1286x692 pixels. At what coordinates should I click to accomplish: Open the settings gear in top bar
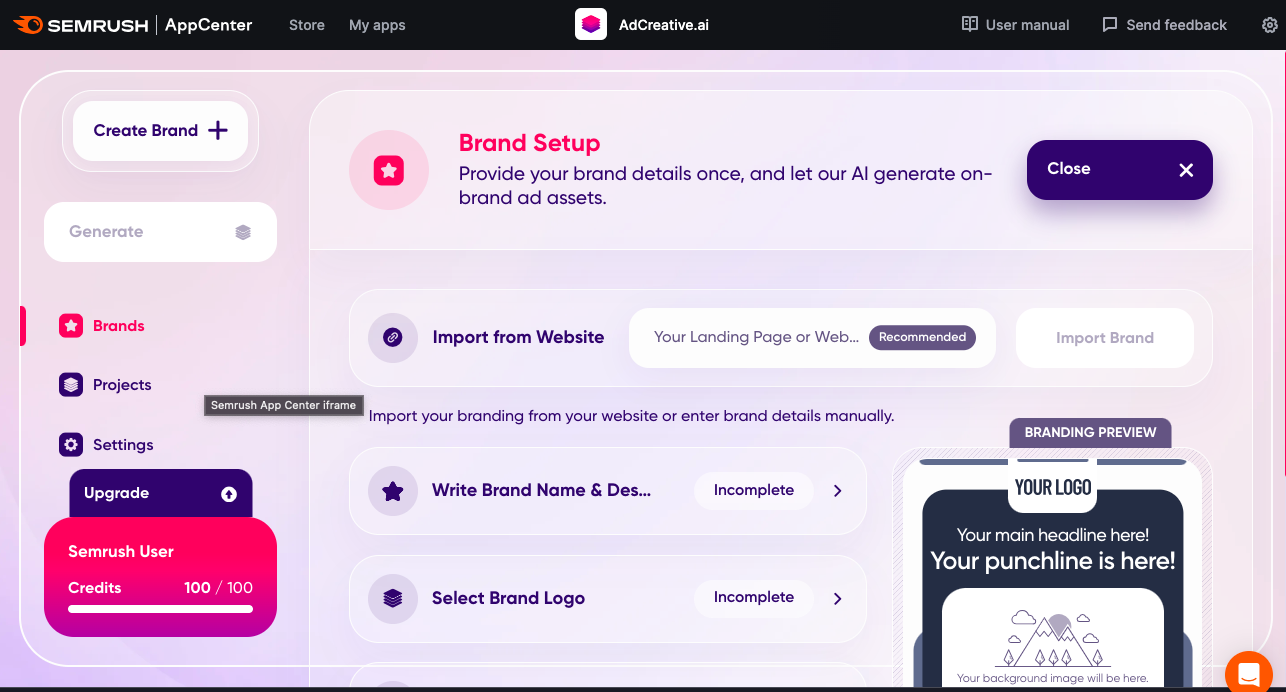(x=1269, y=25)
